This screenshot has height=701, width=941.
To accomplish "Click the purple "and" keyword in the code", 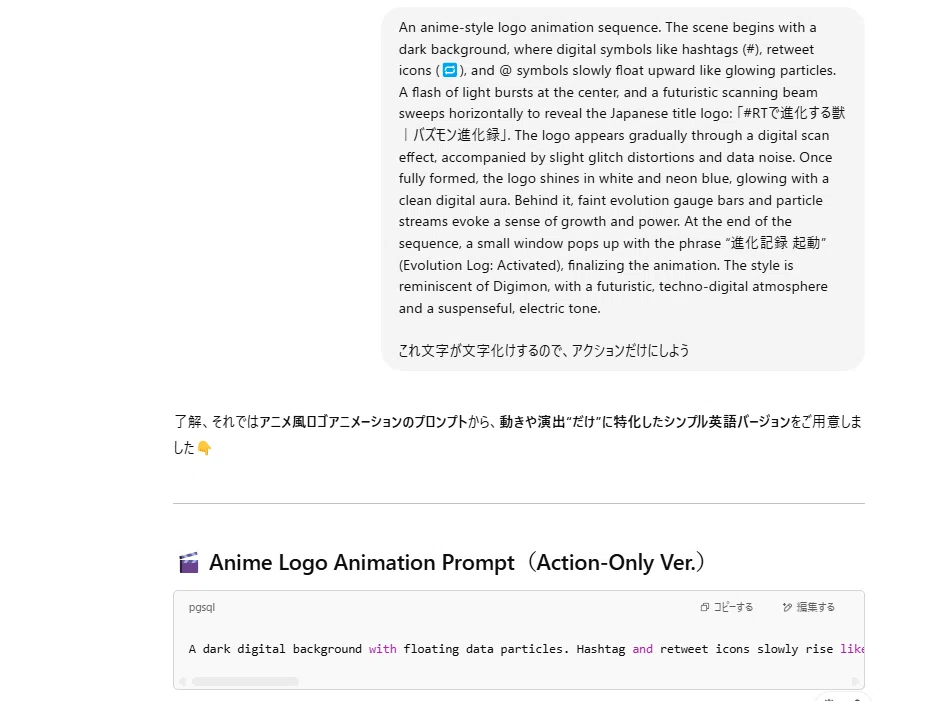I will coord(642,649).
